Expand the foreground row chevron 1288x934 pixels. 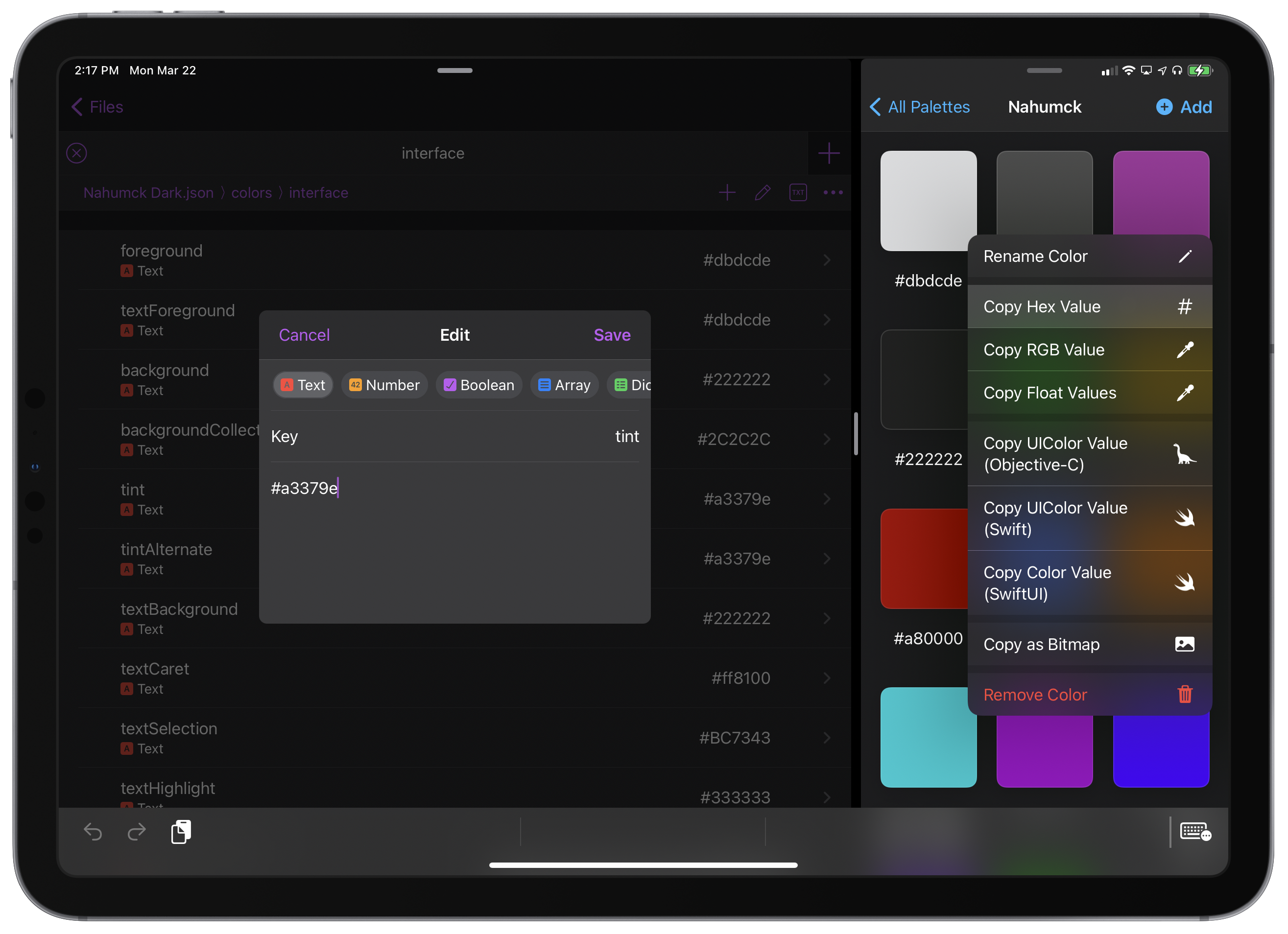point(827,260)
